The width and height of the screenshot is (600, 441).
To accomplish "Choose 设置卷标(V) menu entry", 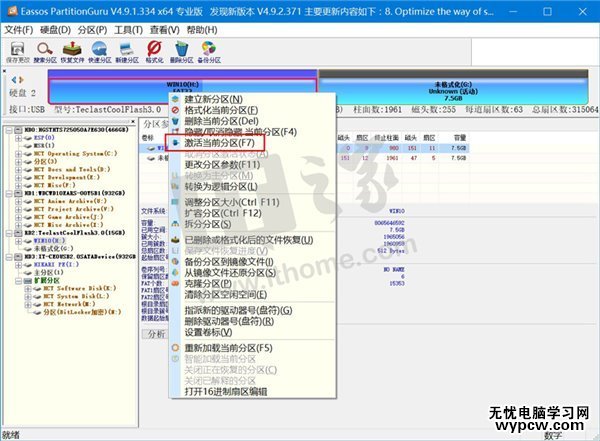I will coord(253,332).
